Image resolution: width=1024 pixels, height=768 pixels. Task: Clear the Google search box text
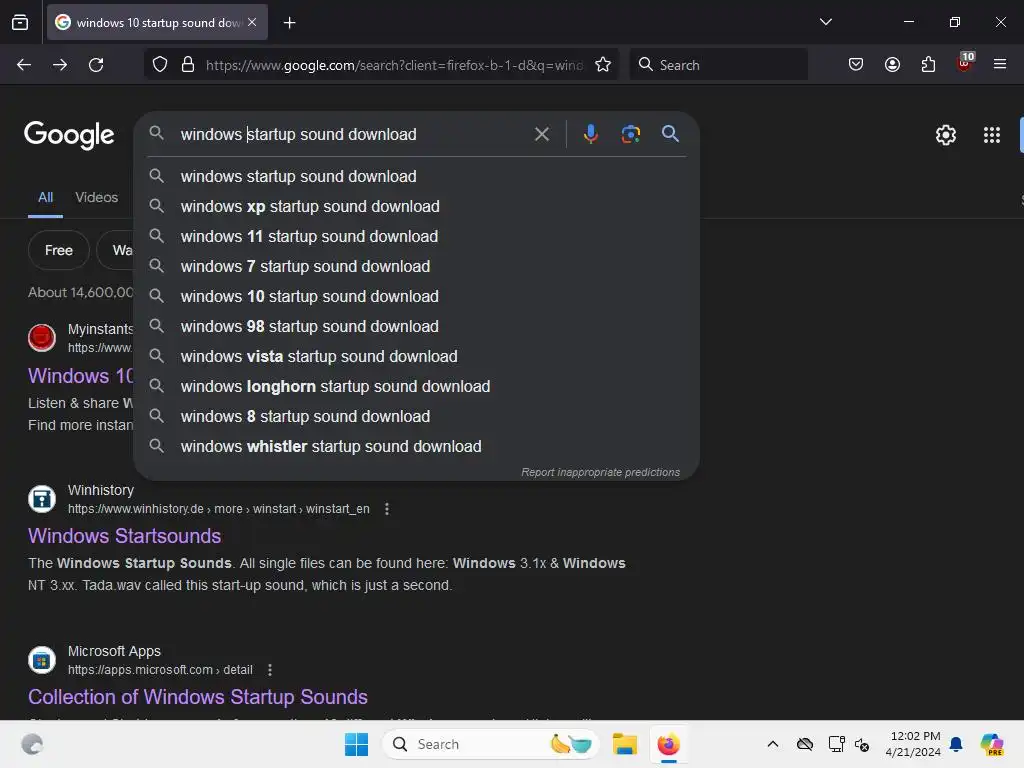[541, 135]
